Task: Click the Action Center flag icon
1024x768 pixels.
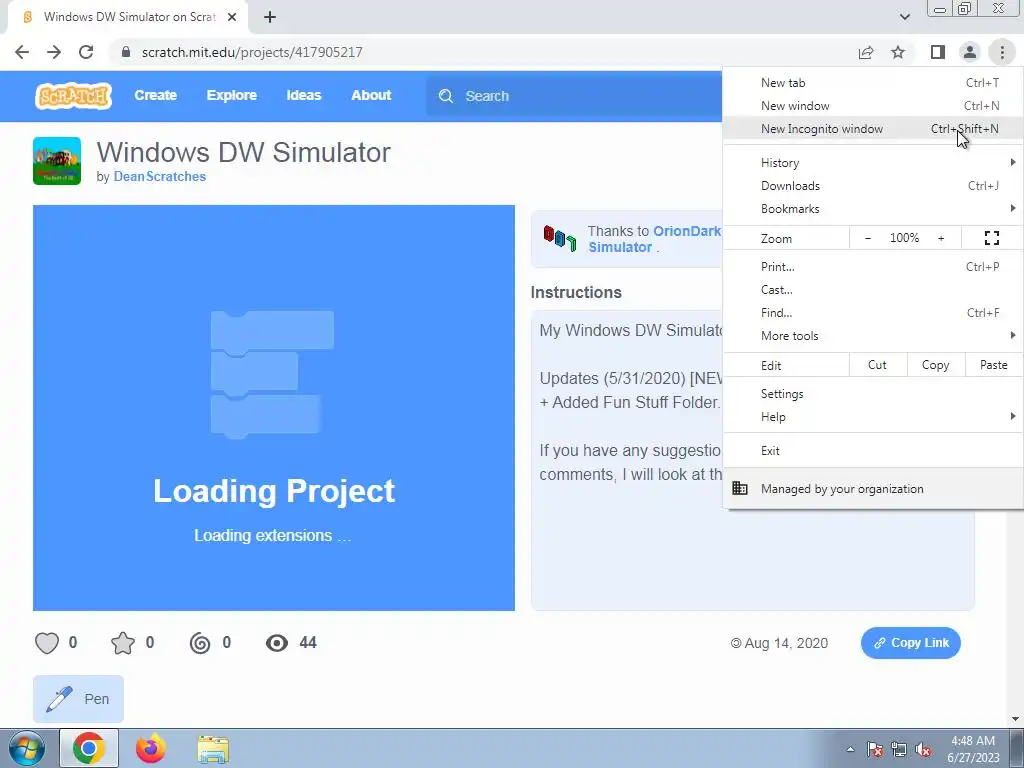Action: pos(874,750)
